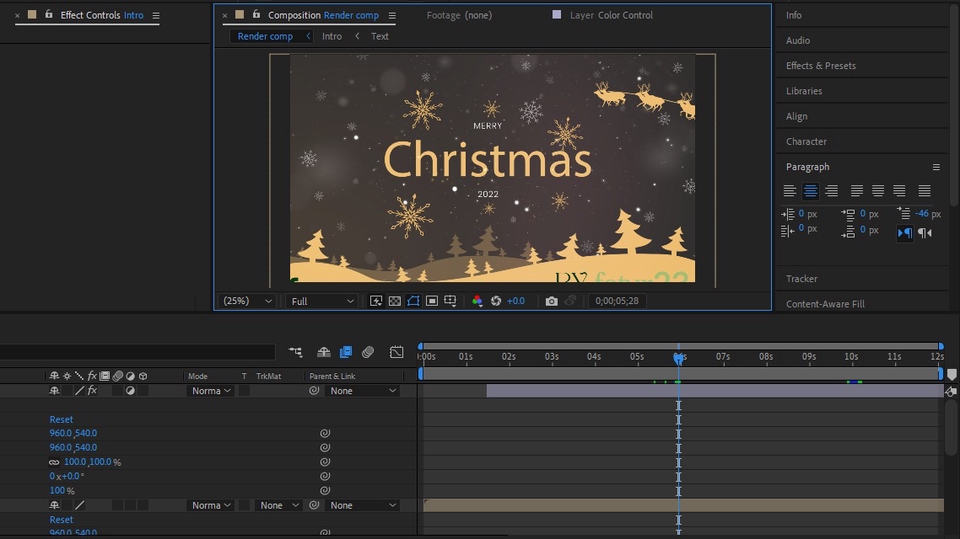960x539 pixels.
Task: Open first layer's Norma blend mode dropdown
Action: pos(210,391)
